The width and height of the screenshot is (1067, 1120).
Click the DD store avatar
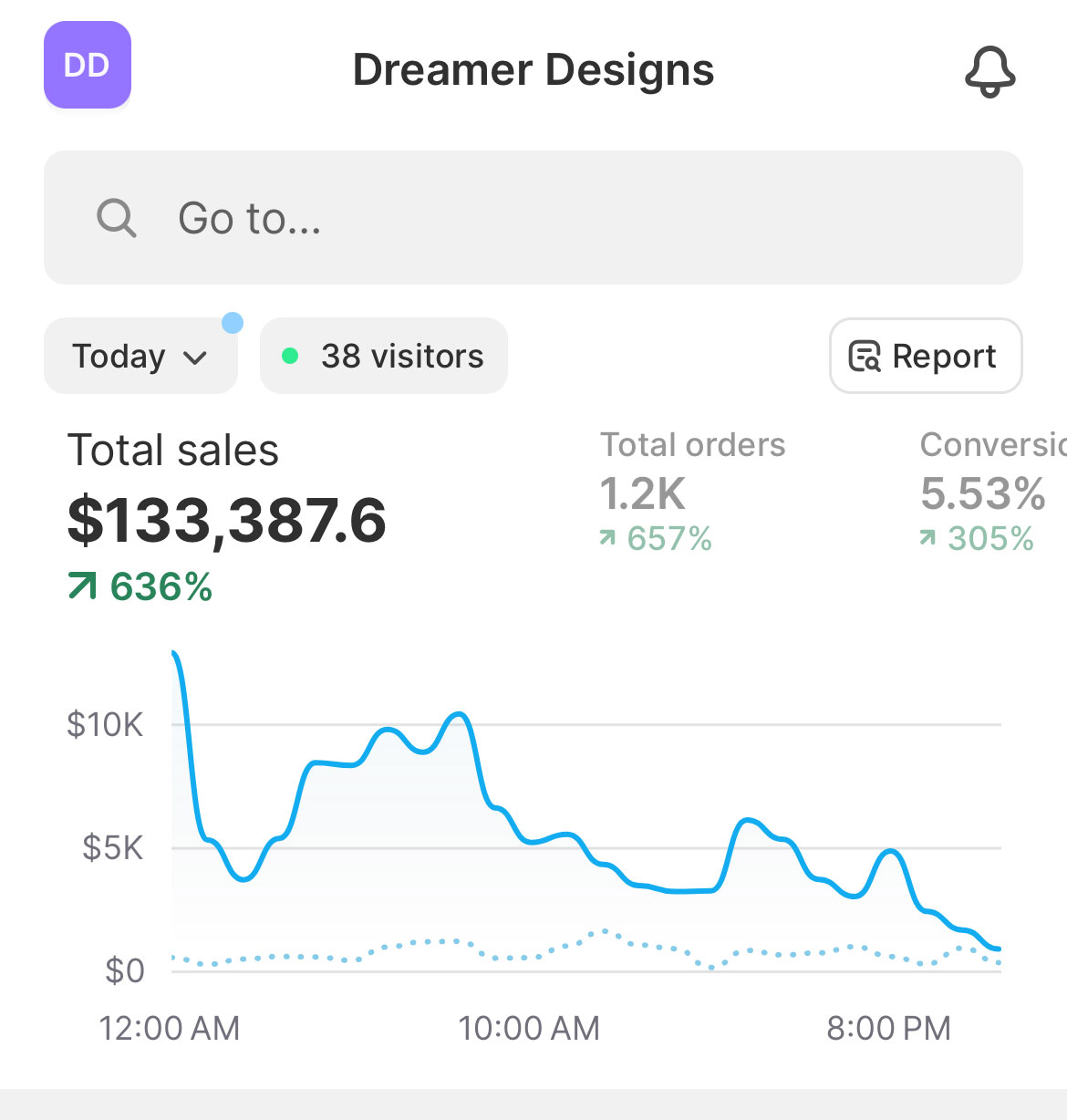click(87, 66)
